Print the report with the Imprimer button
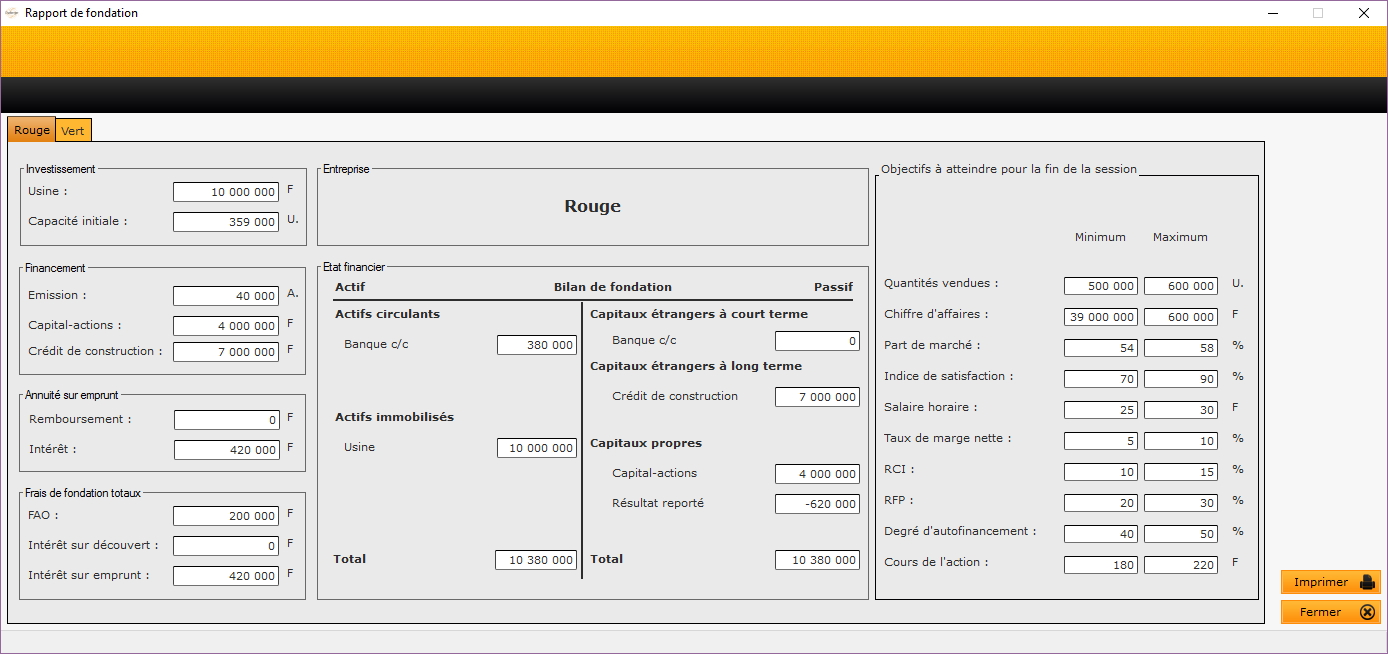The image size is (1388, 654). click(1330, 582)
